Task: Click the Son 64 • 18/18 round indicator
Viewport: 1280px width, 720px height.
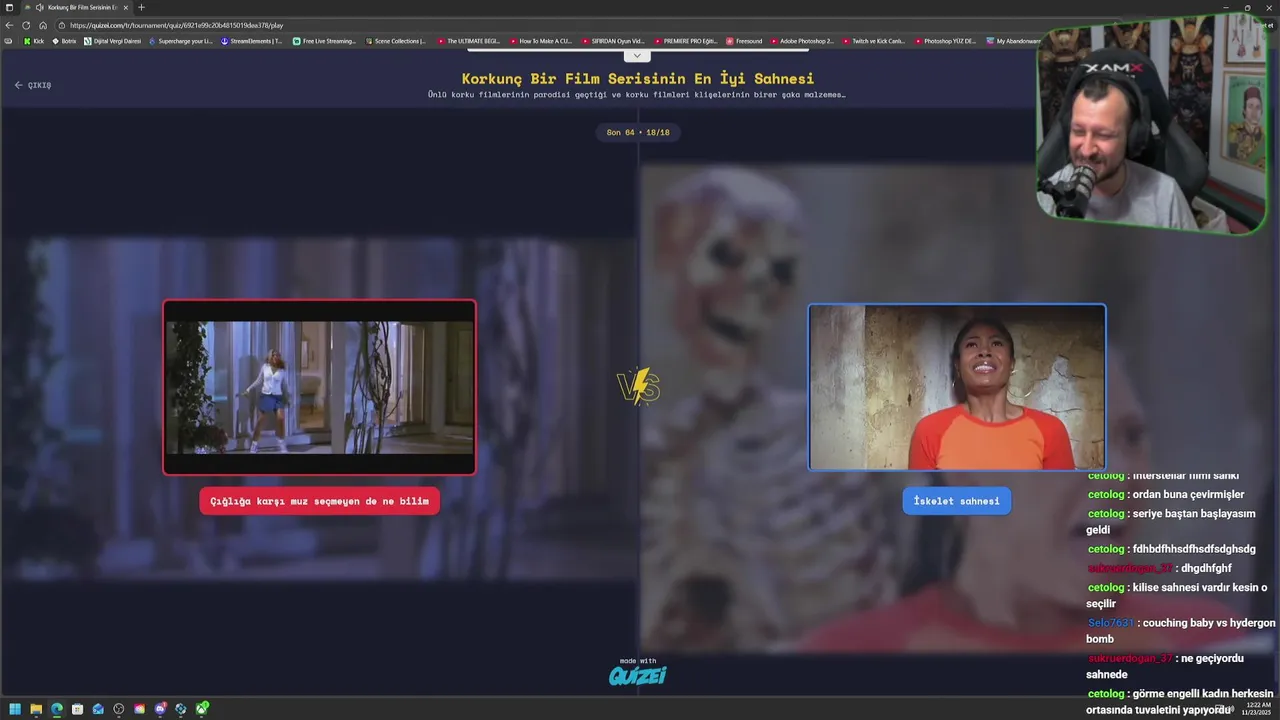Action: pyautogui.click(x=638, y=132)
